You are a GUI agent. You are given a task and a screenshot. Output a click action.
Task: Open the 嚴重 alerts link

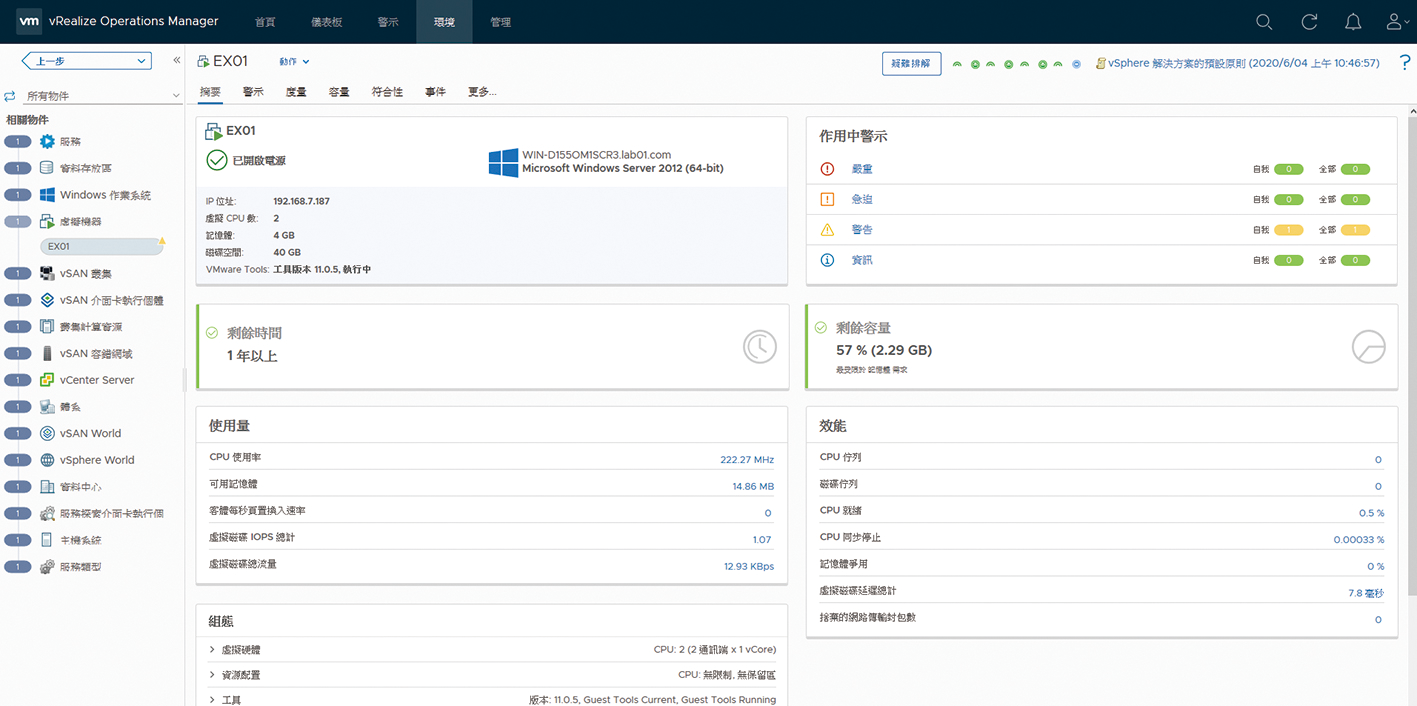pos(862,169)
